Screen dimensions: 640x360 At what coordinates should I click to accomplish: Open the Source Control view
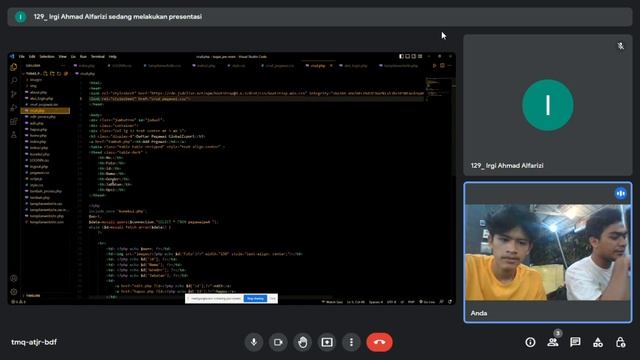13,94
